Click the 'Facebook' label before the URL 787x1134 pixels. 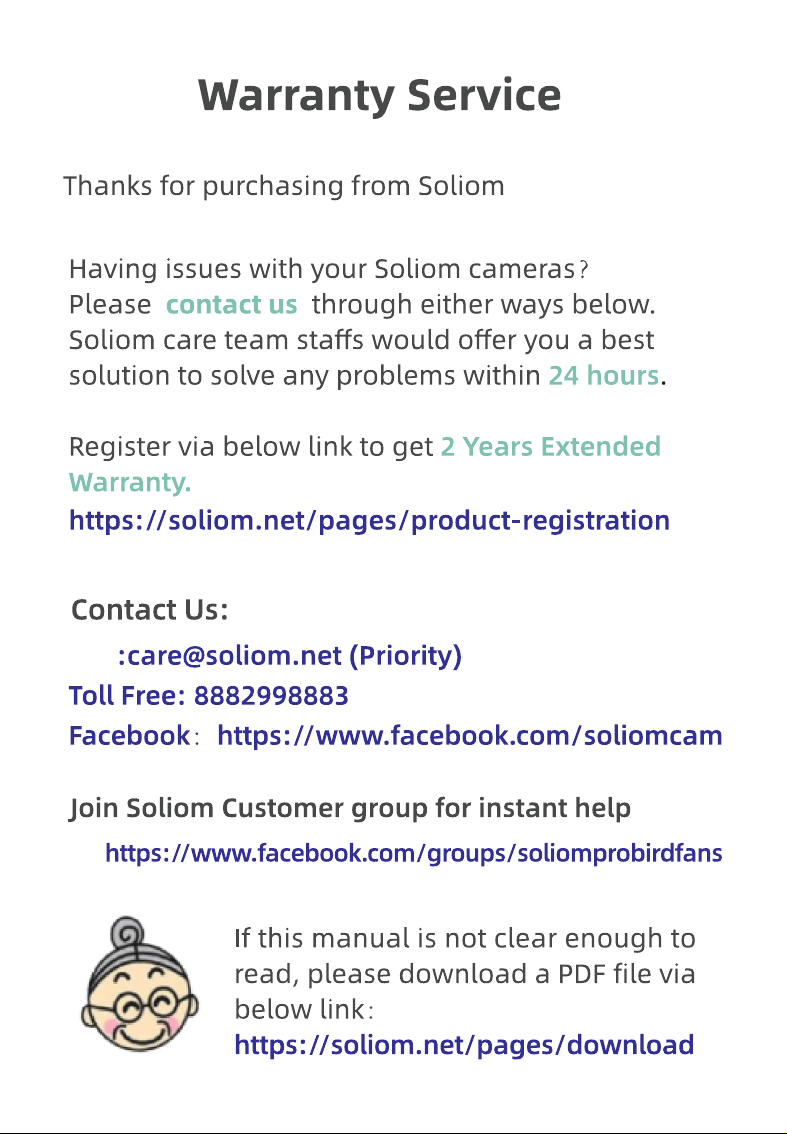point(129,736)
